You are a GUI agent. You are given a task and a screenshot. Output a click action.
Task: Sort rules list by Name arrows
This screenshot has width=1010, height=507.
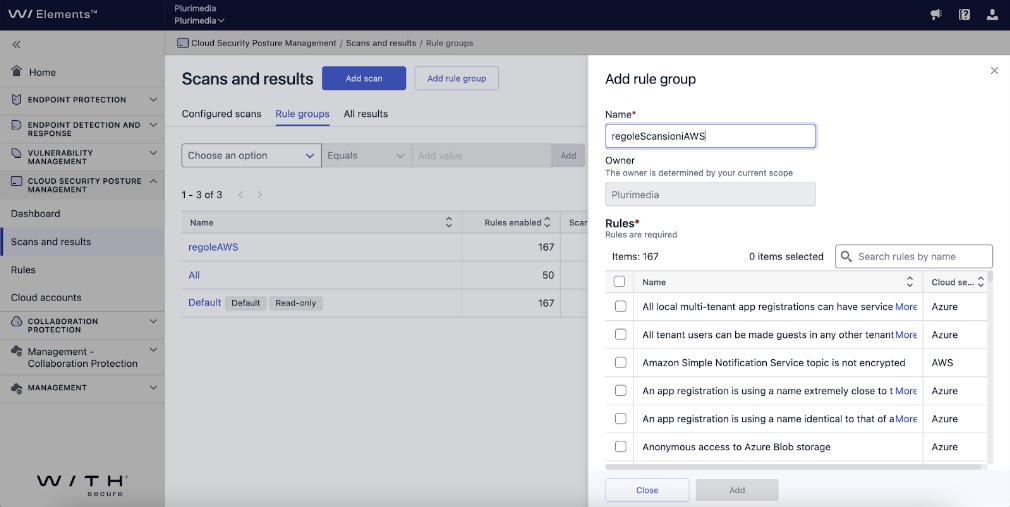[910, 282]
